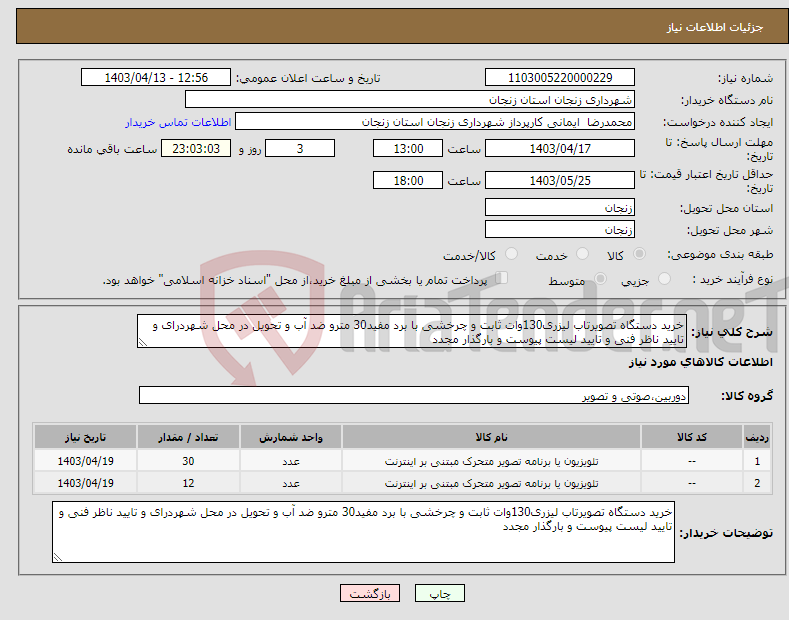789x620 pixels.
Task: Click the need number field 1103005220000229
Action: tap(560, 78)
